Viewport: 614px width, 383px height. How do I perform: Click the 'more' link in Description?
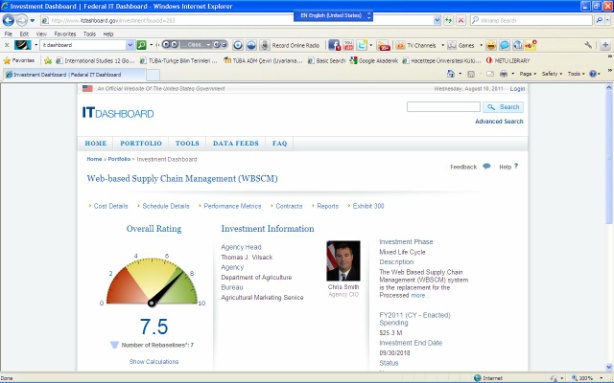(x=419, y=295)
